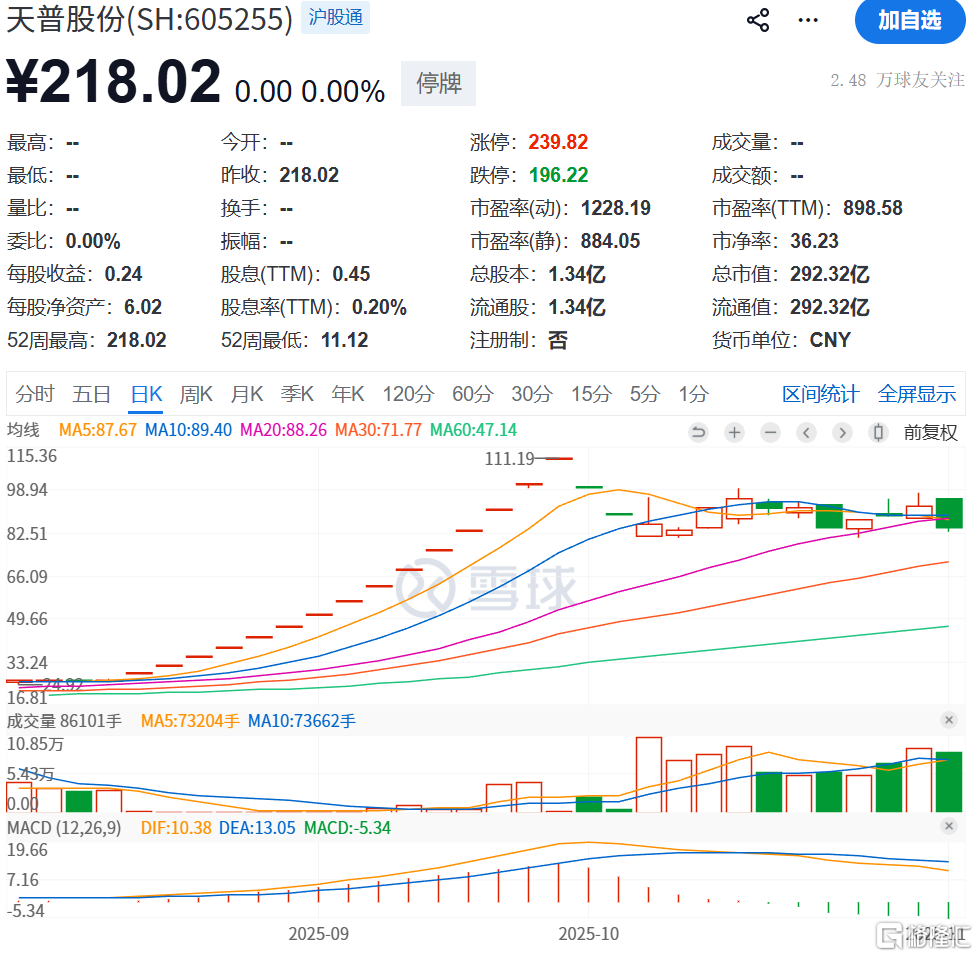
Task: Select the 年K tab
Action: (348, 394)
